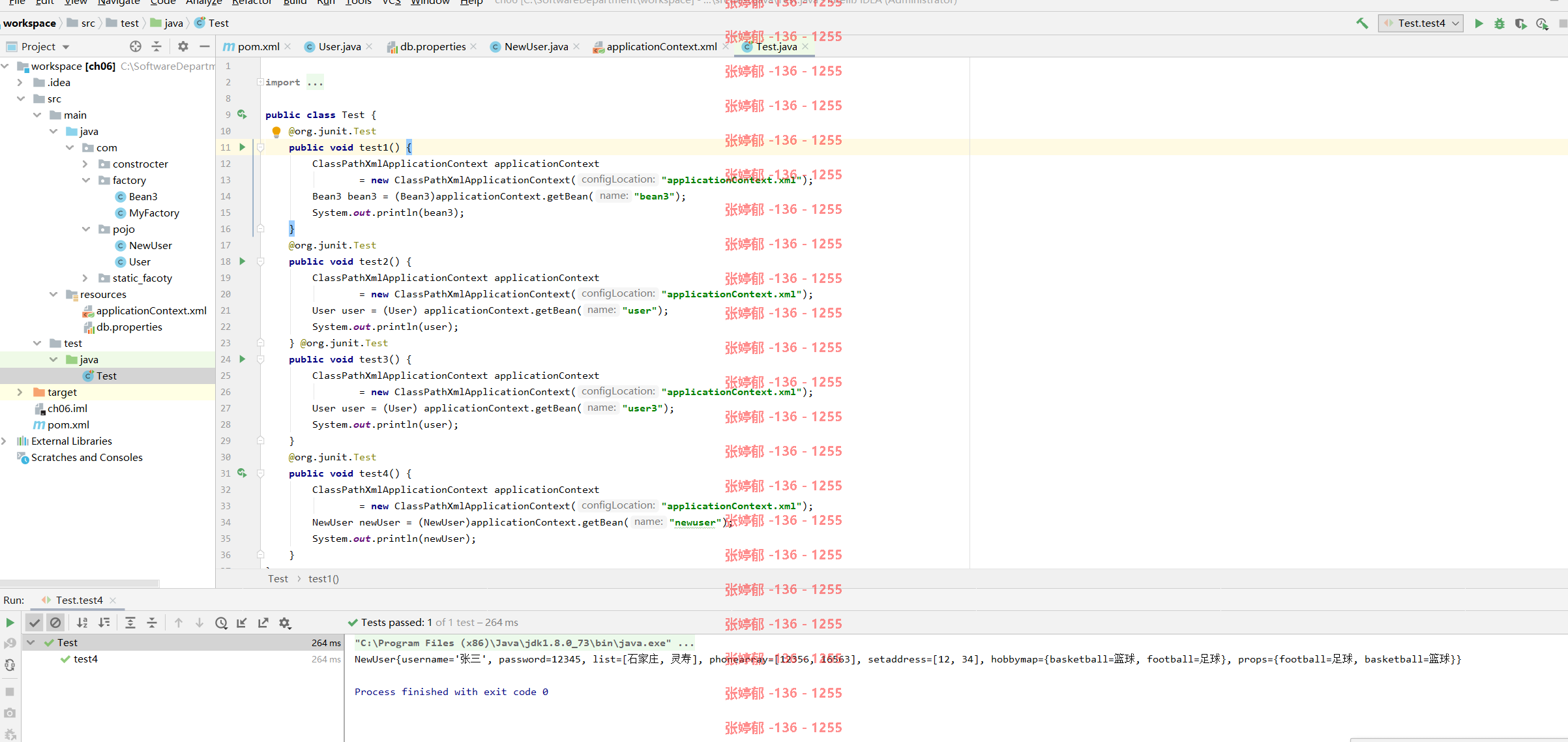Toggle show passed tests checkmark button
Image resolution: width=1568 pixels, height=742 pixels.
coord(35,623)
